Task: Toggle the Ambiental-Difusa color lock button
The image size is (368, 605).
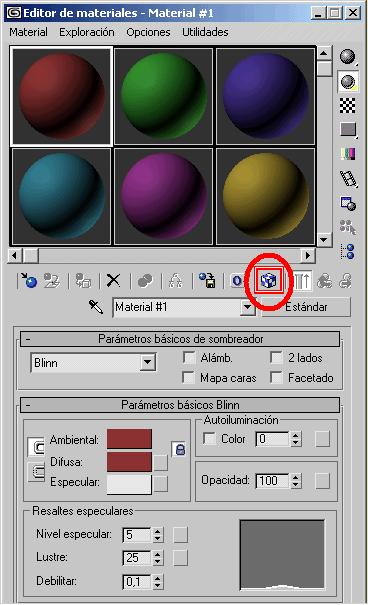Action: coord(36,447)
